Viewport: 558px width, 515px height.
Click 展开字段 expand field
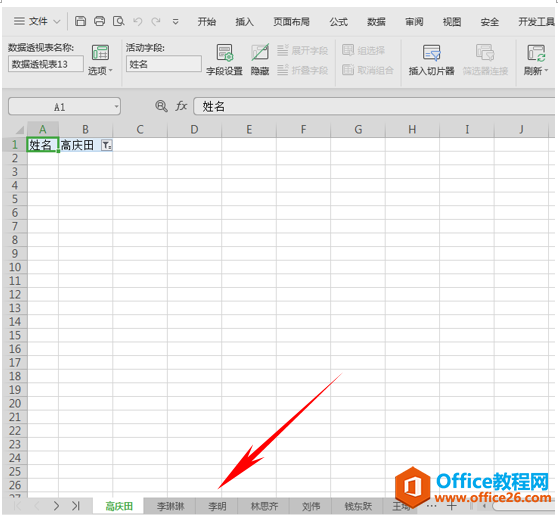point(302,50)
